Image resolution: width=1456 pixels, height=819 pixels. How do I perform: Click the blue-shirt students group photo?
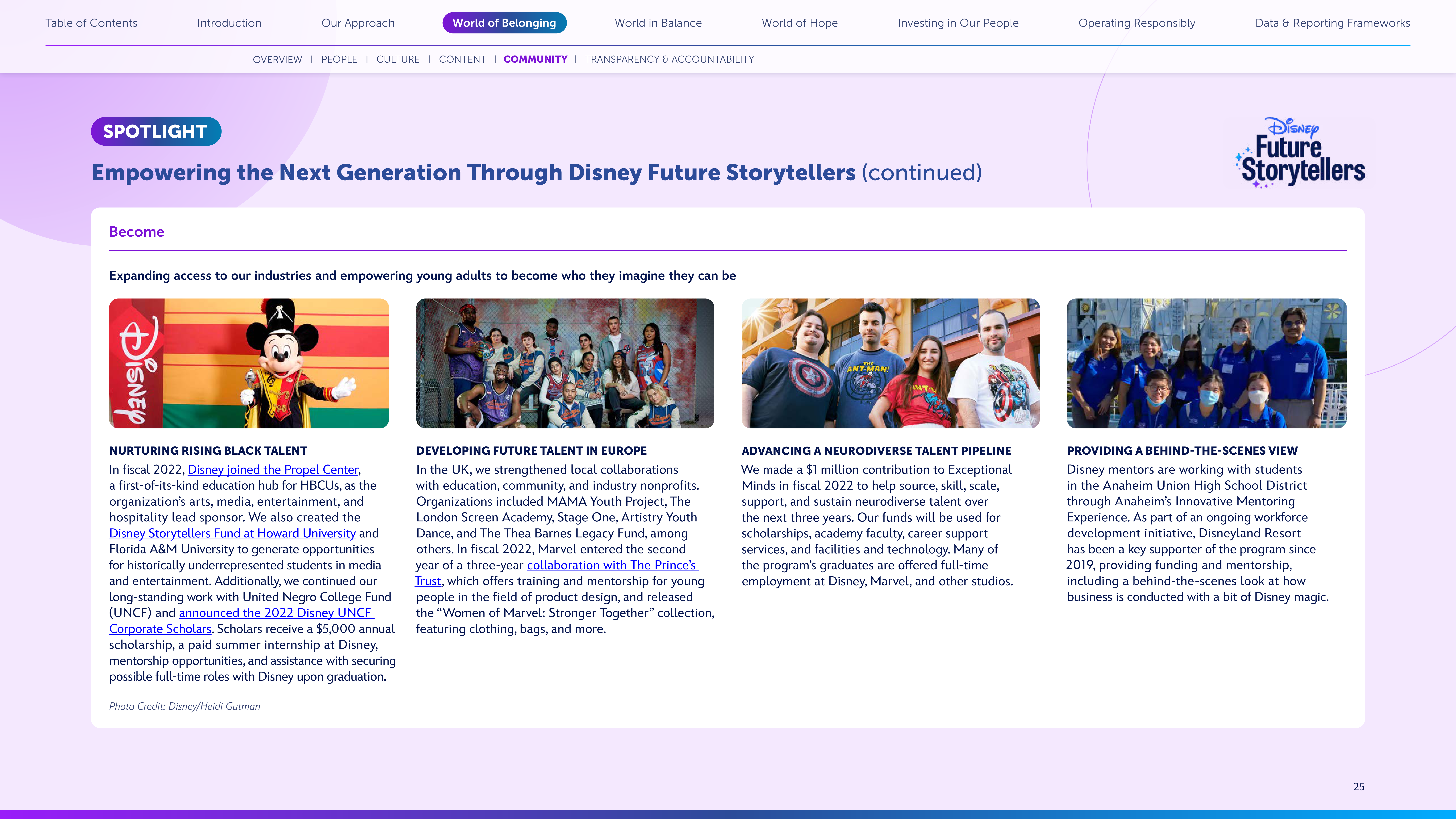(1207, 363)
